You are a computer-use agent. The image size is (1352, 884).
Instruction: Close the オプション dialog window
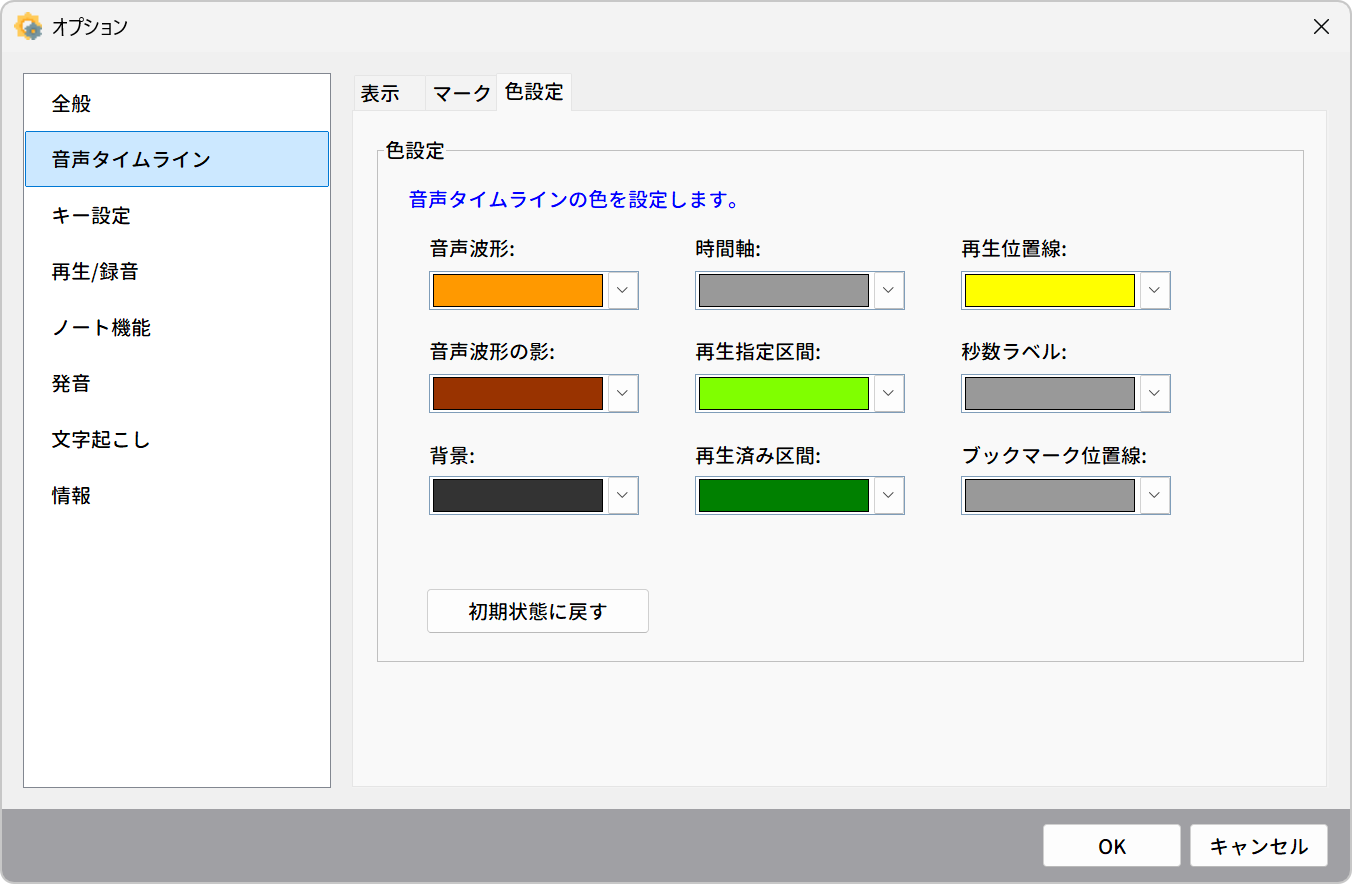pyautogui.click(x=1321, y=27)
